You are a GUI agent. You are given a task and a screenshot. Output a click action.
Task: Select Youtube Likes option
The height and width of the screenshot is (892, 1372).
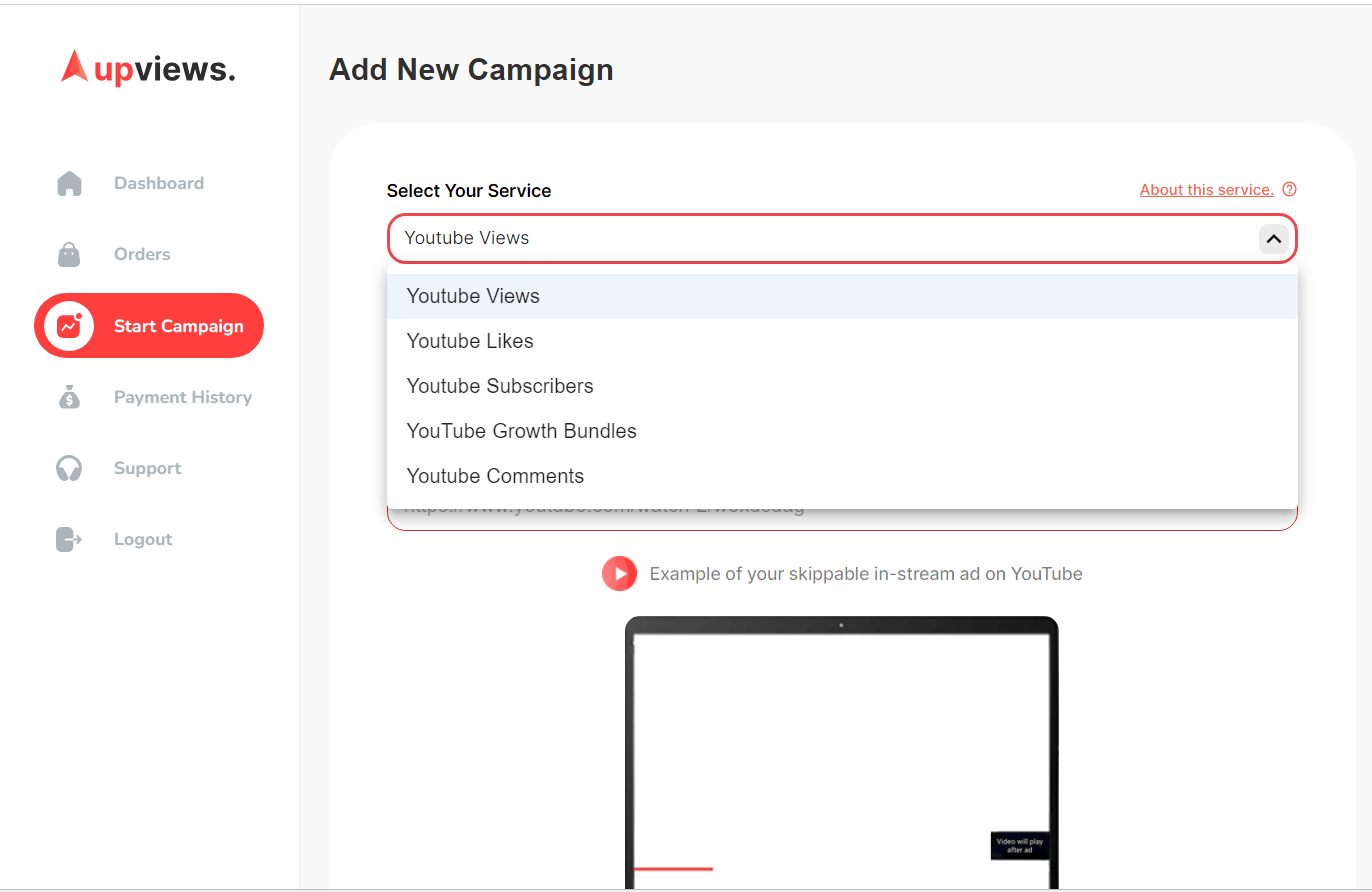[x=470, y=342]
